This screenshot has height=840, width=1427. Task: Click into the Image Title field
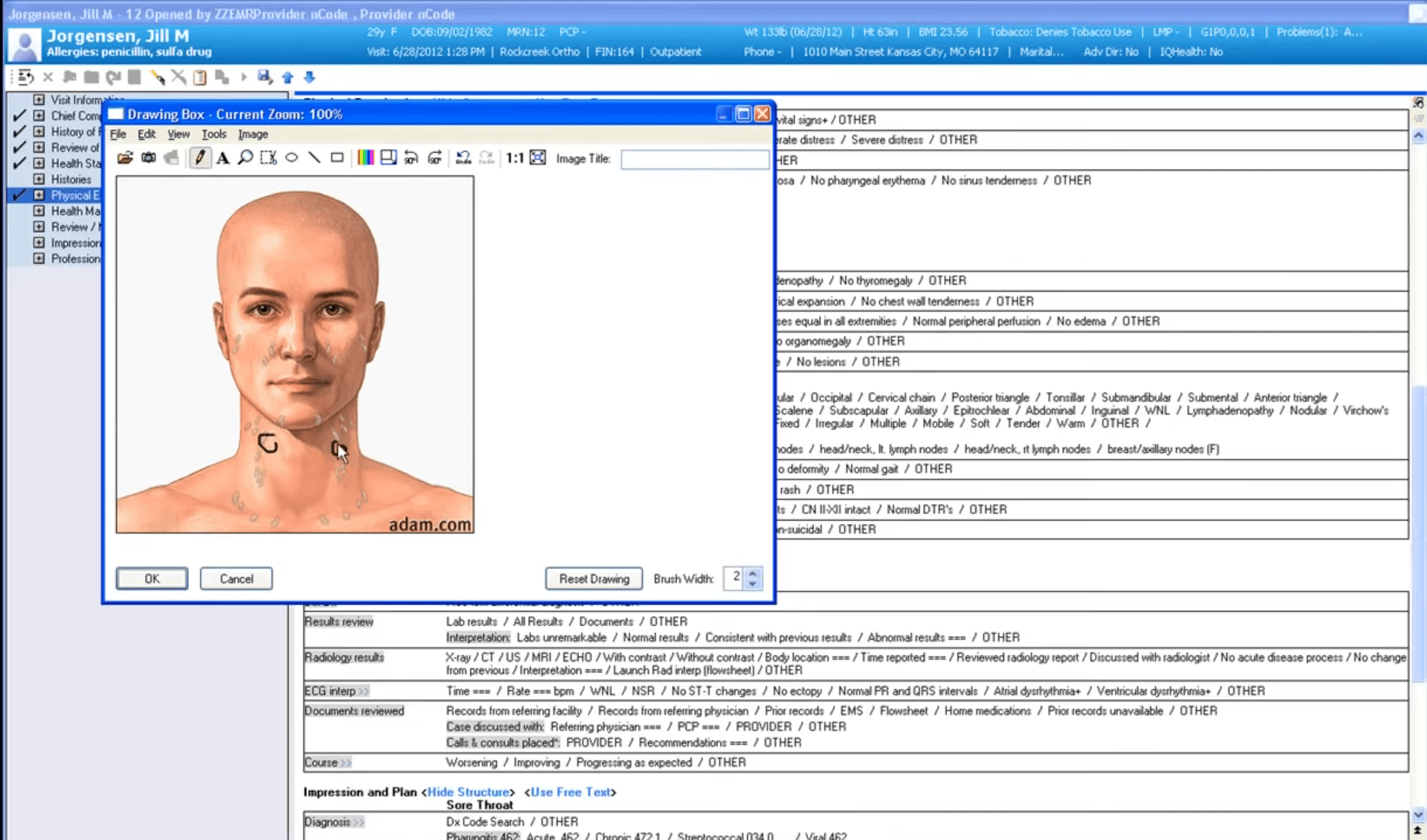[x=694, y=159]
